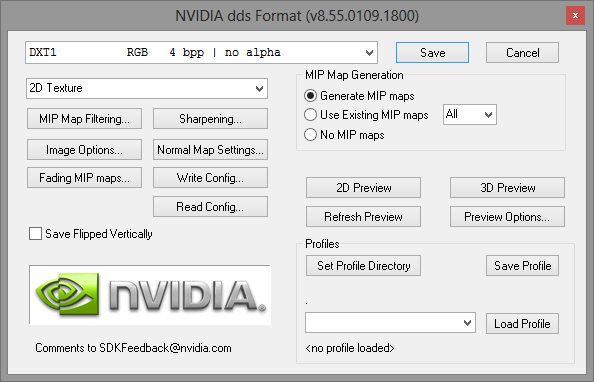
Task: Open Fading MIP maps settings
Action: pos(84,178)
